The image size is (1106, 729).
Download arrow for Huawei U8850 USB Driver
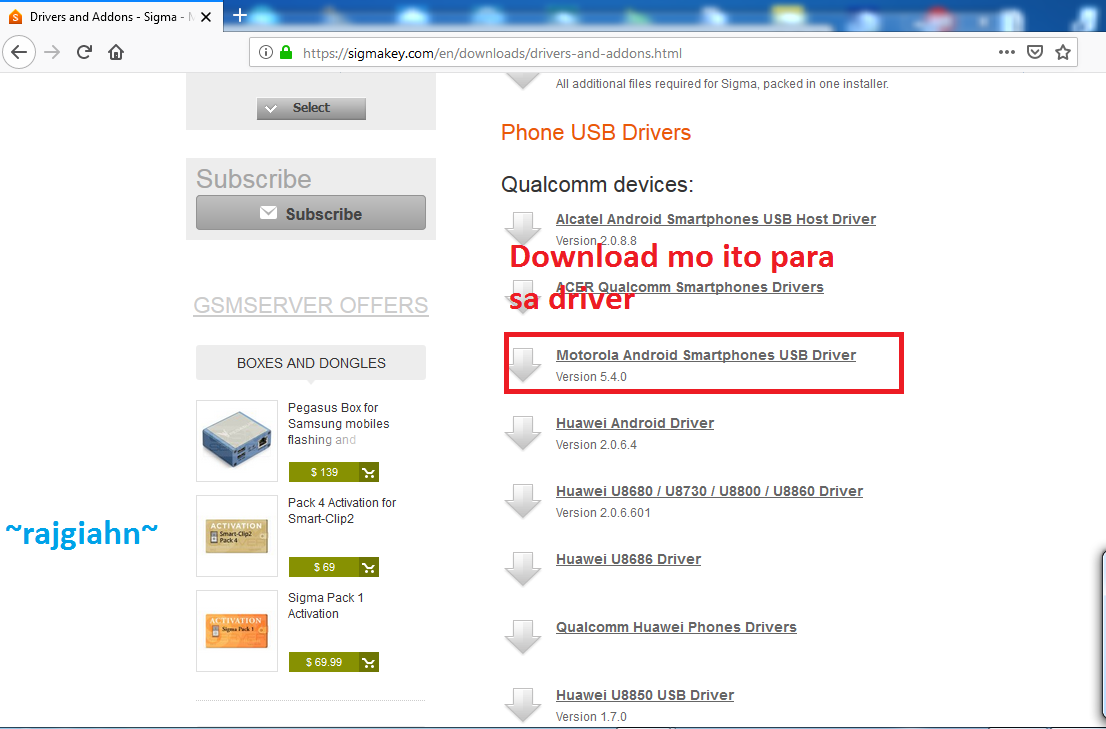point(523,705)
